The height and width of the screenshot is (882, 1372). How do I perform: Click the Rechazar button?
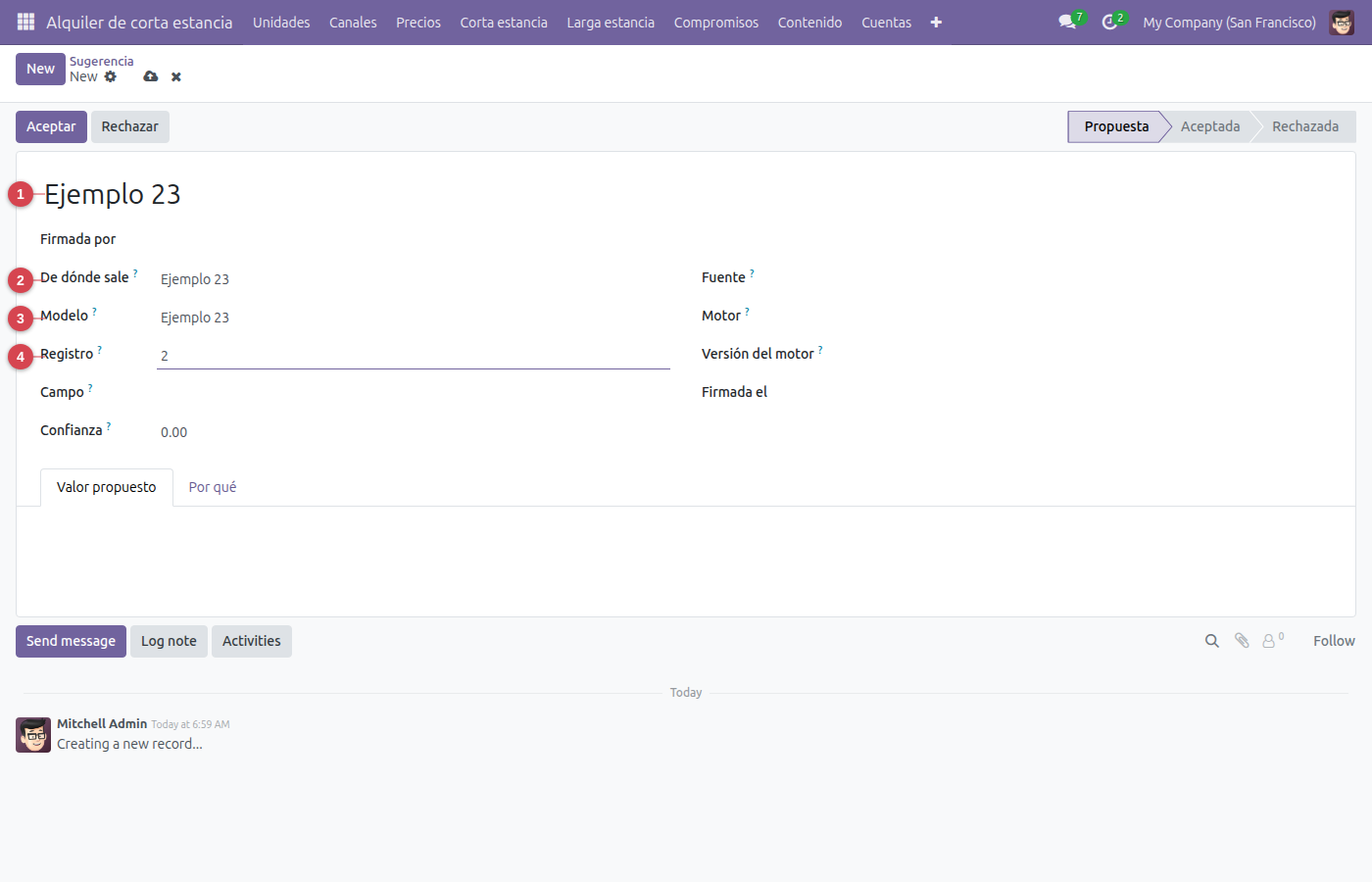pyautogui.click(x=129, y=126)
